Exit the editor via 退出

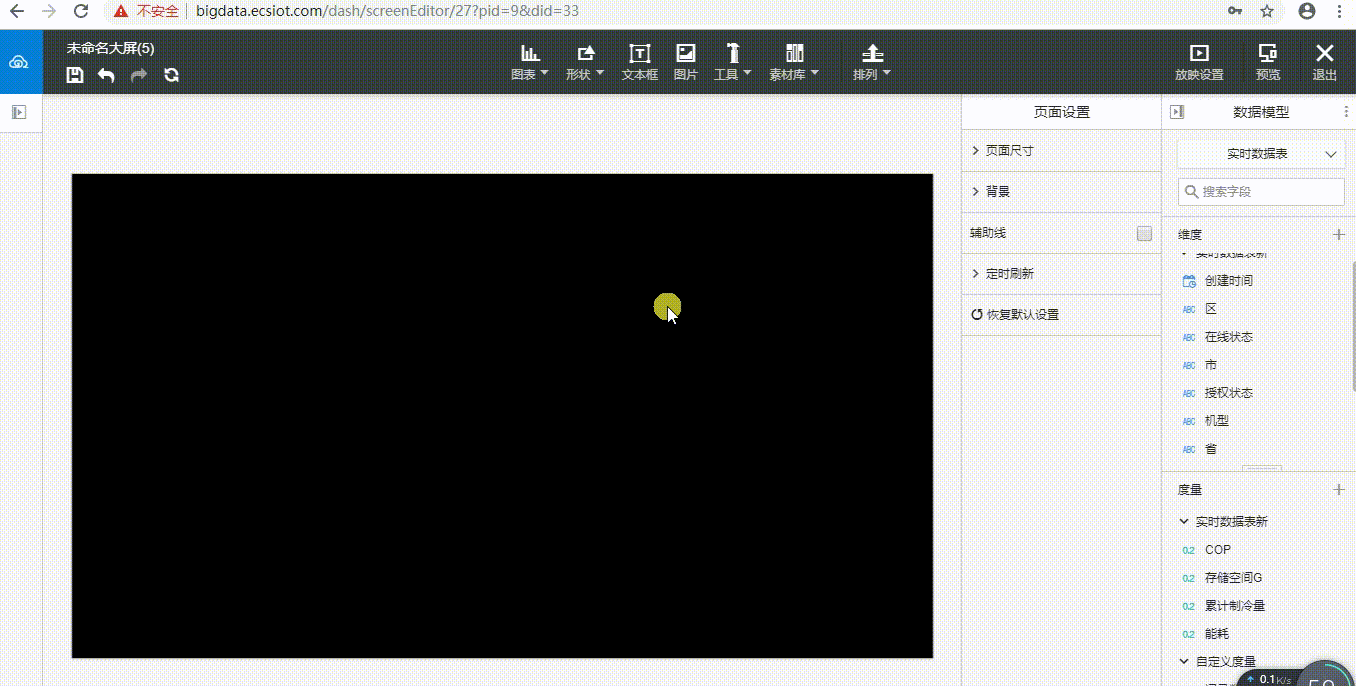coord(1325,62)
